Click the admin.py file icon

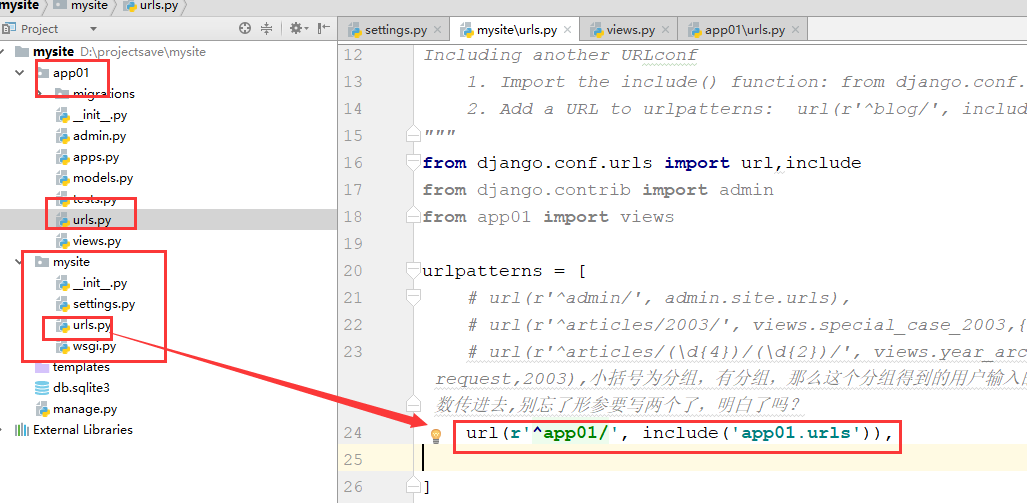(x=62, y=136)
